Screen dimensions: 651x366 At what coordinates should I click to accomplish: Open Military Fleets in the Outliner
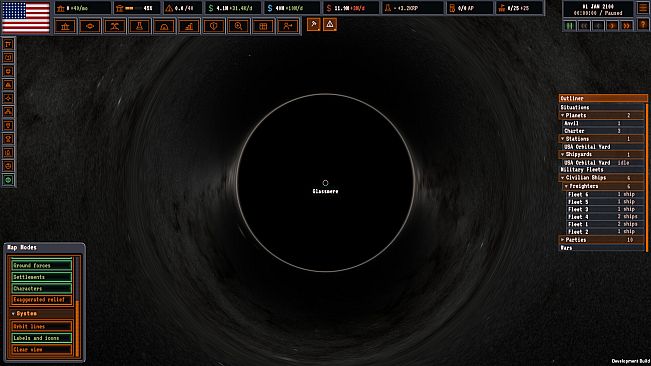point(602,170)
